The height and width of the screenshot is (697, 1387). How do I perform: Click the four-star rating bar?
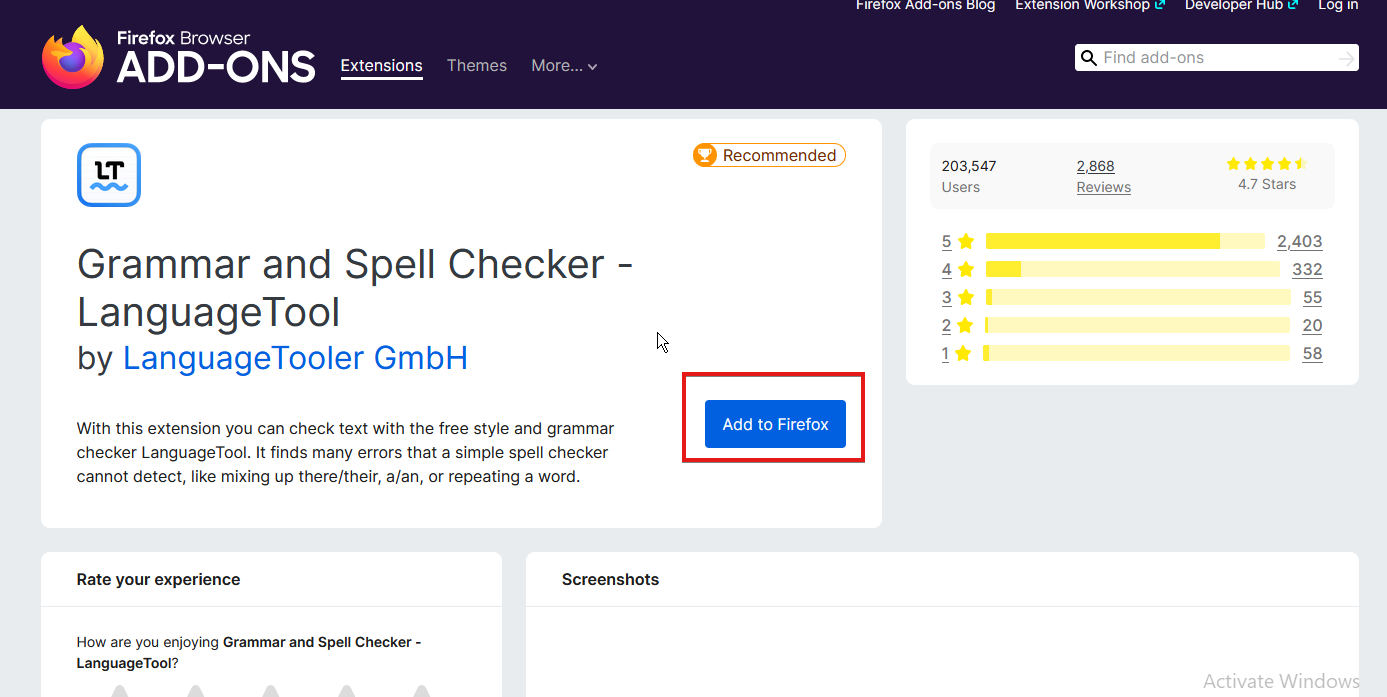1133,269
